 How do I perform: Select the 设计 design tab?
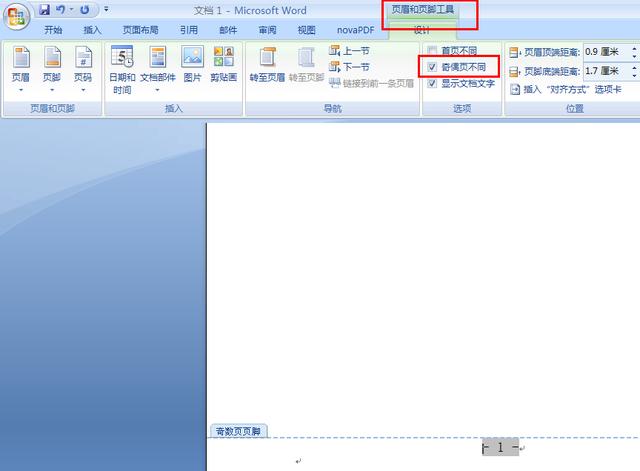coord(422,30)
